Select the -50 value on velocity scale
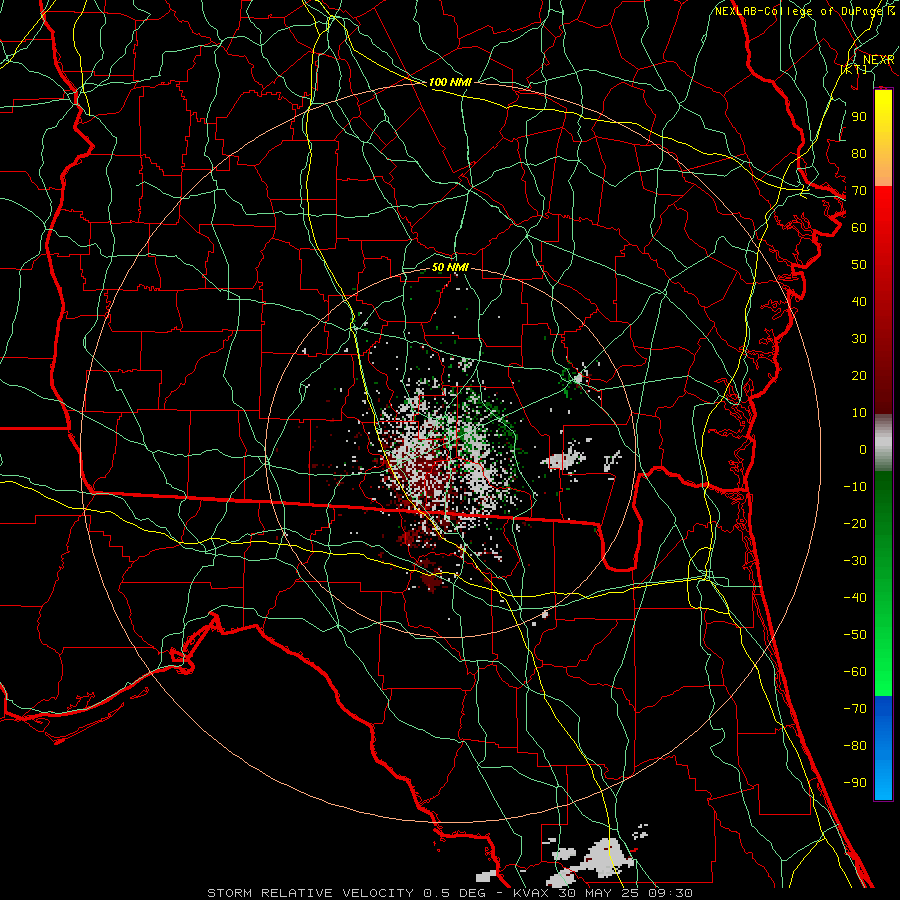This screenshot has width=900, height=900. (x=855, y=635)
